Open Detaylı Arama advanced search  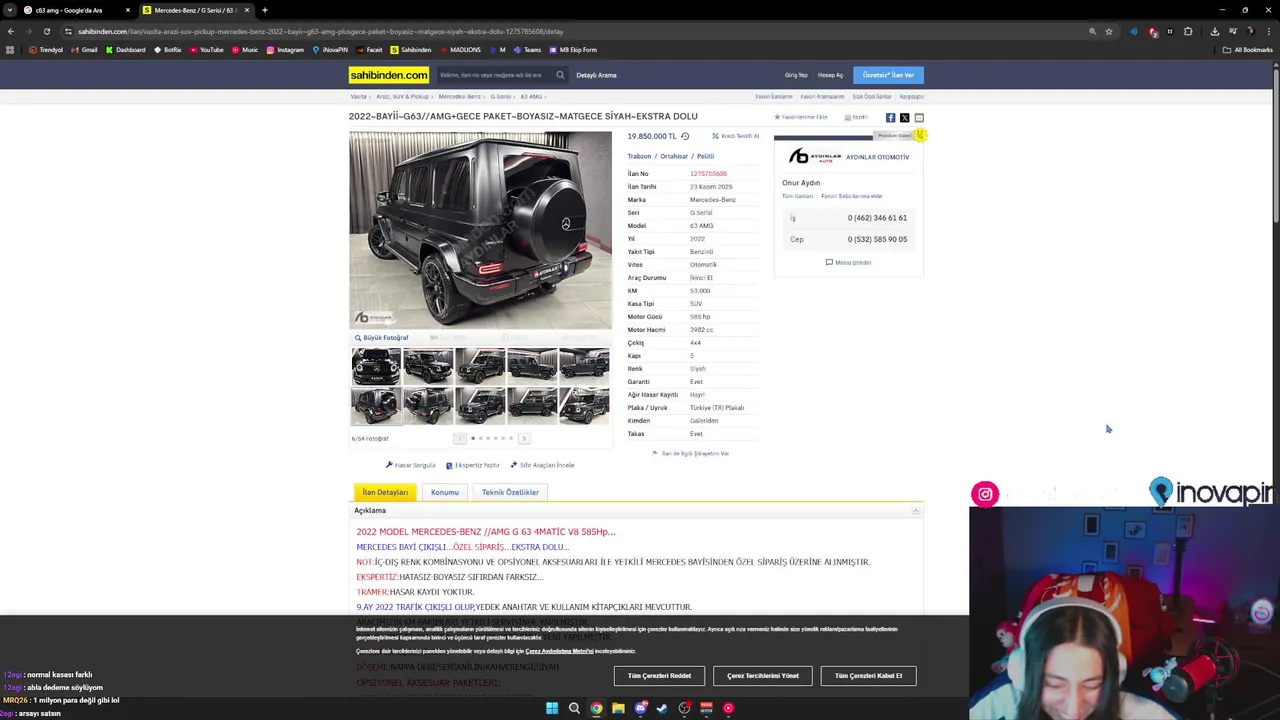point(596,75)
